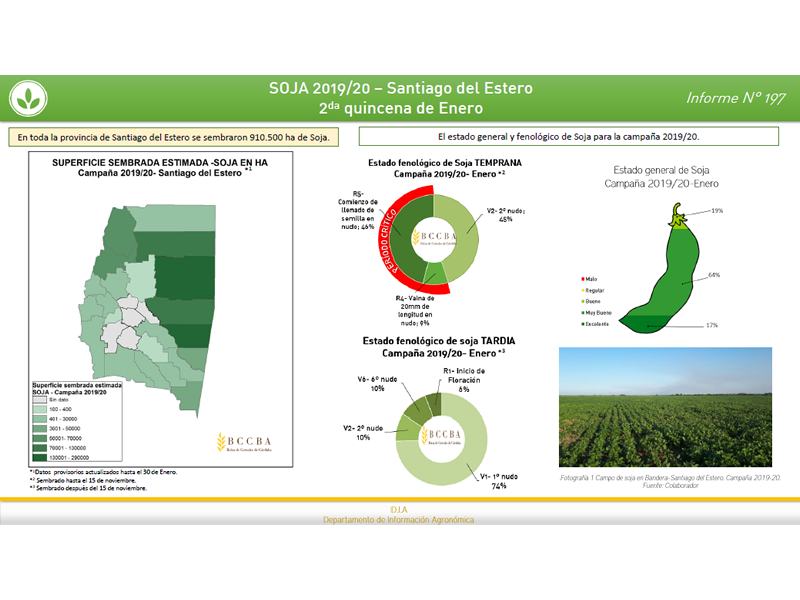Select the R1 6% segment of TARDIA donut
This screenshot has width=800, height=600.
[433, 405]
